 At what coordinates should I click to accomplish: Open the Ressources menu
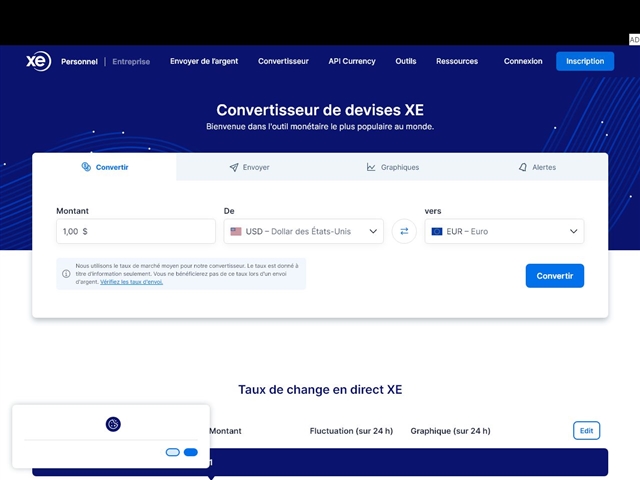coord(457,61)
